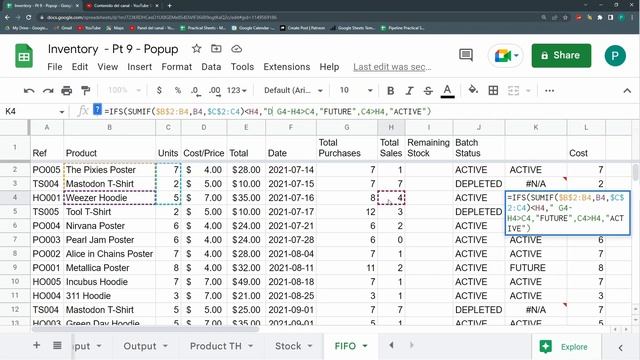Open the Tools menu

(242, 67)
